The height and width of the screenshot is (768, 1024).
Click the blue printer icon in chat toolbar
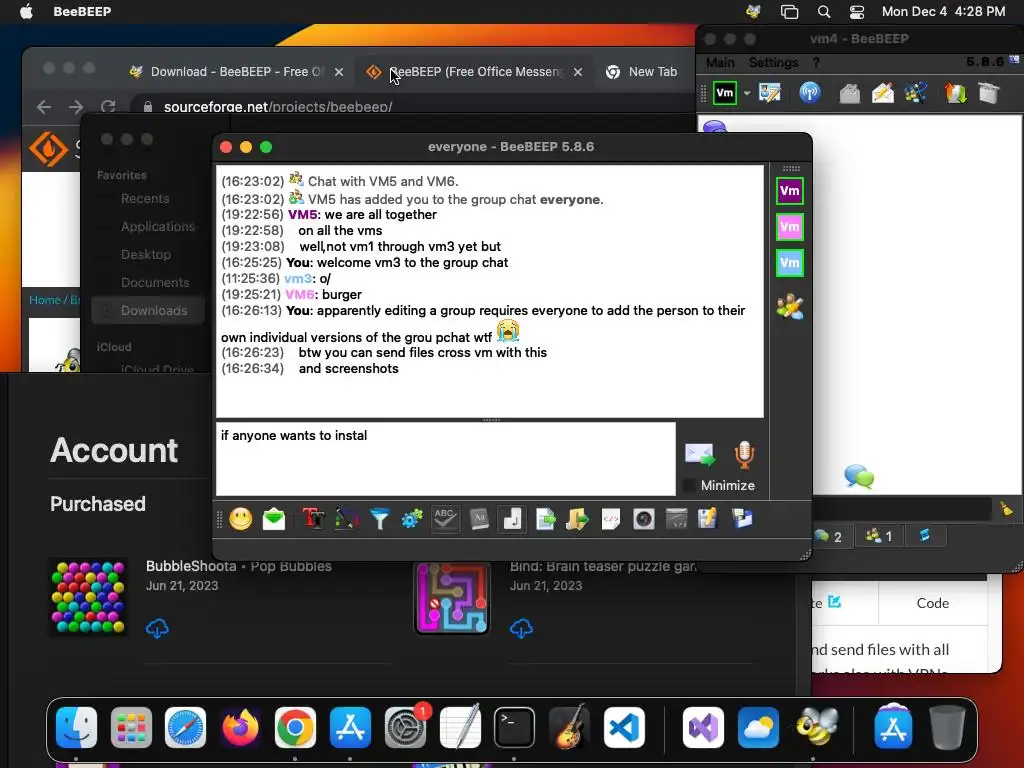pos(742,519)
